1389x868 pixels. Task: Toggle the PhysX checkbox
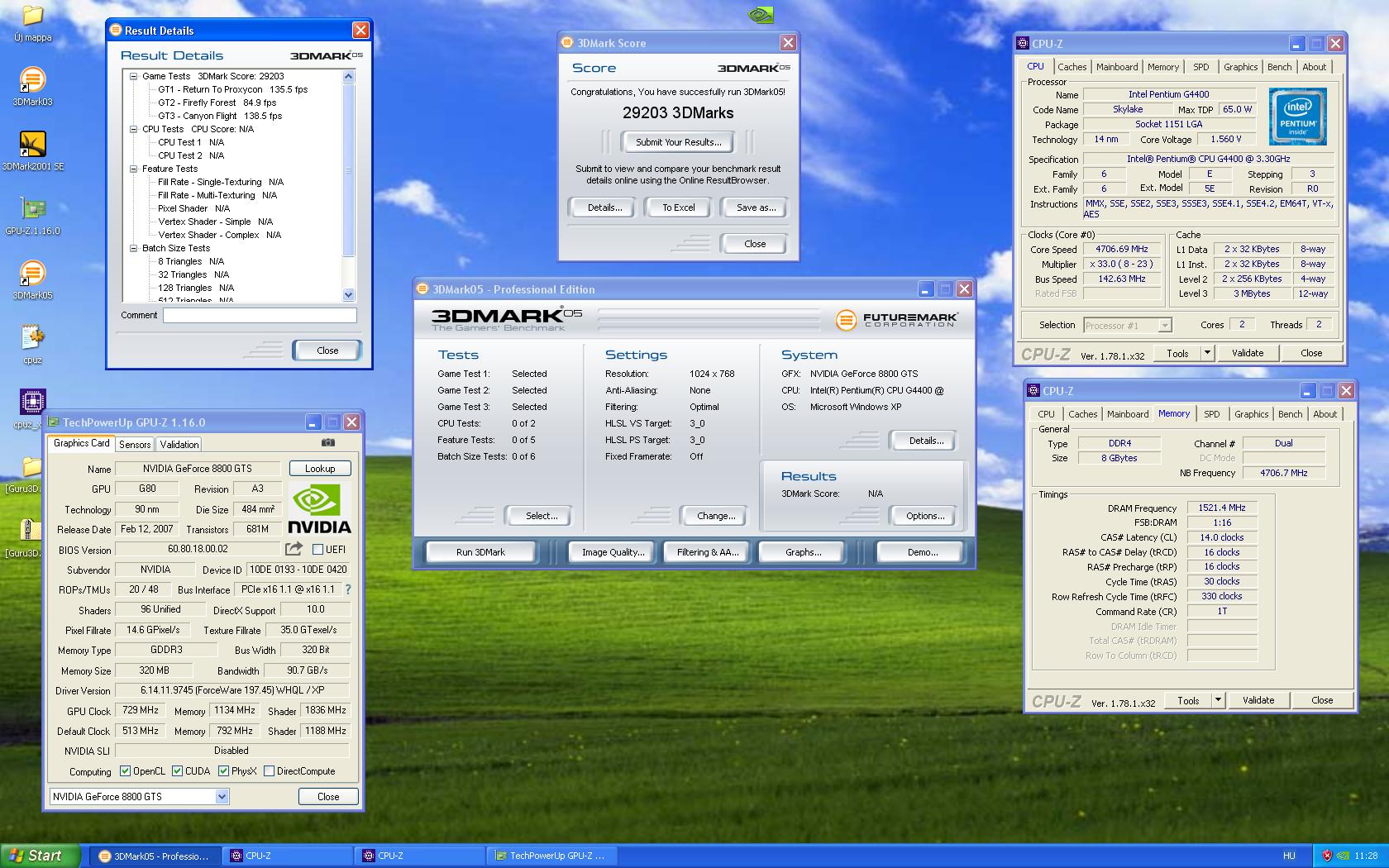[223, 771]
